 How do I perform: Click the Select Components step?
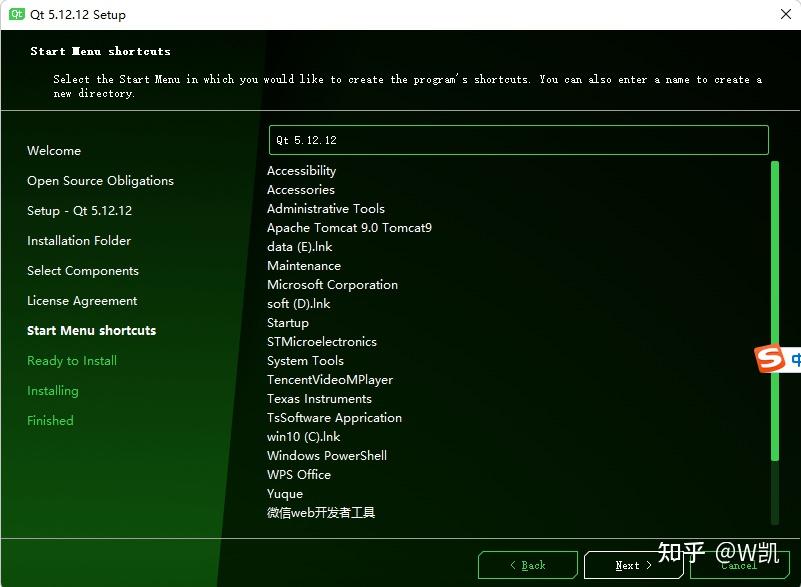tap(83, 271)
